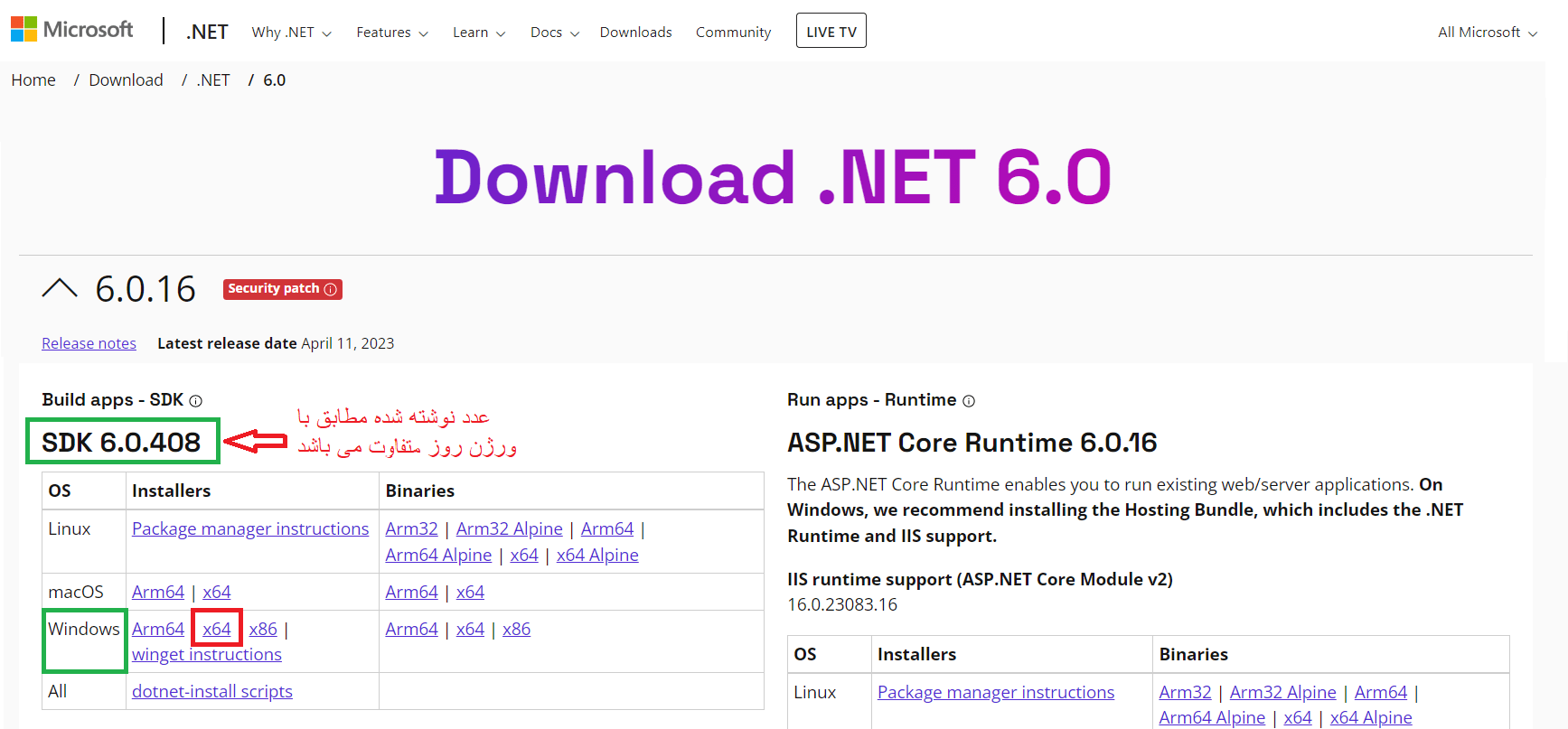Open SDK Linux Package manager instructions
The width and height of the screenshot is (1568, 729).
click(250, 528)
